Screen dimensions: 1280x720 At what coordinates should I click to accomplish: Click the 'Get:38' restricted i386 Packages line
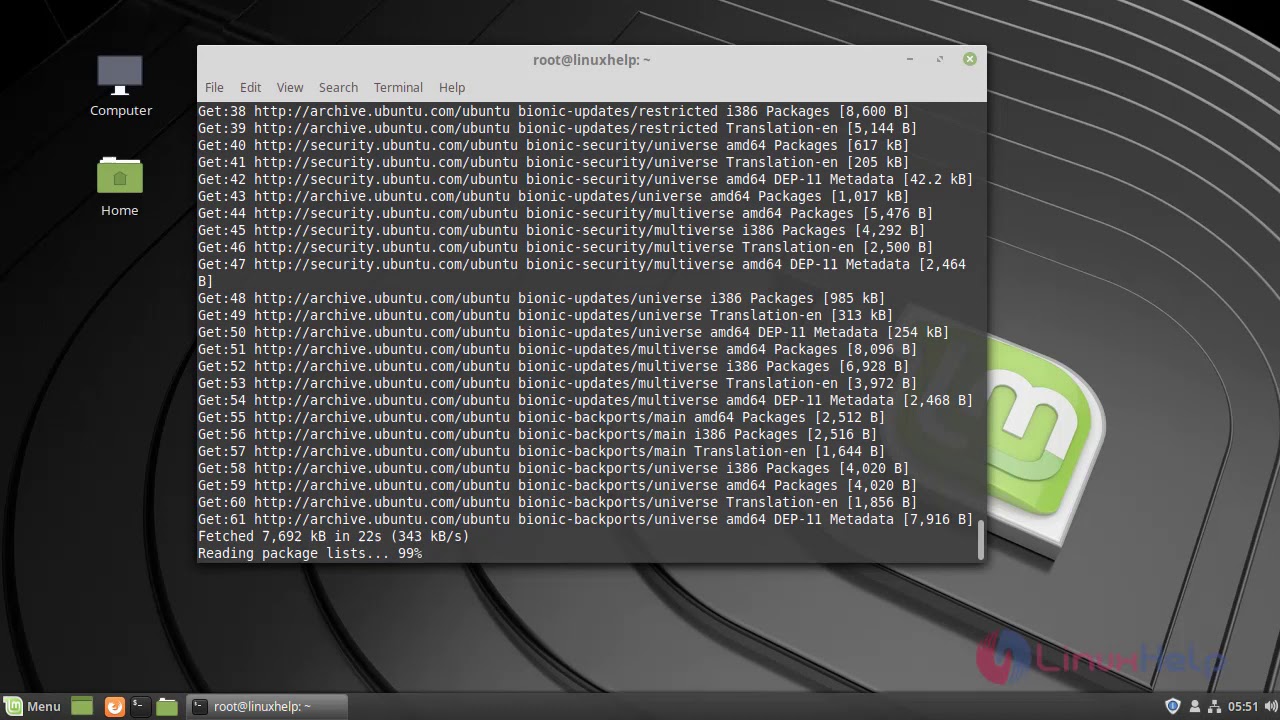[553, 111]
